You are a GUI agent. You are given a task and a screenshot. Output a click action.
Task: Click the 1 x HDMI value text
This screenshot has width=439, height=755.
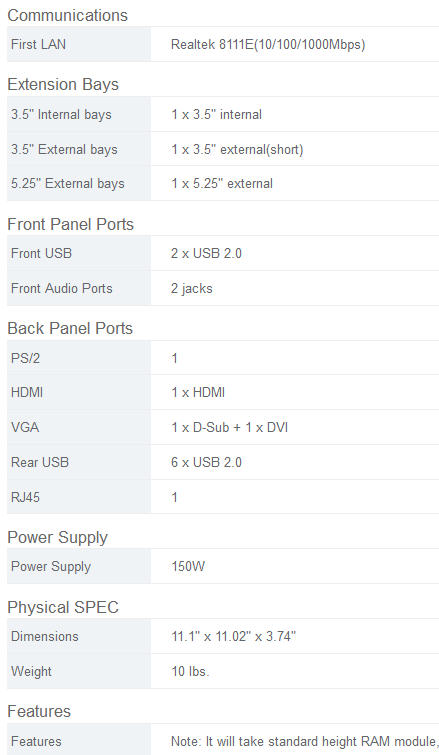(x=198, y=392)
